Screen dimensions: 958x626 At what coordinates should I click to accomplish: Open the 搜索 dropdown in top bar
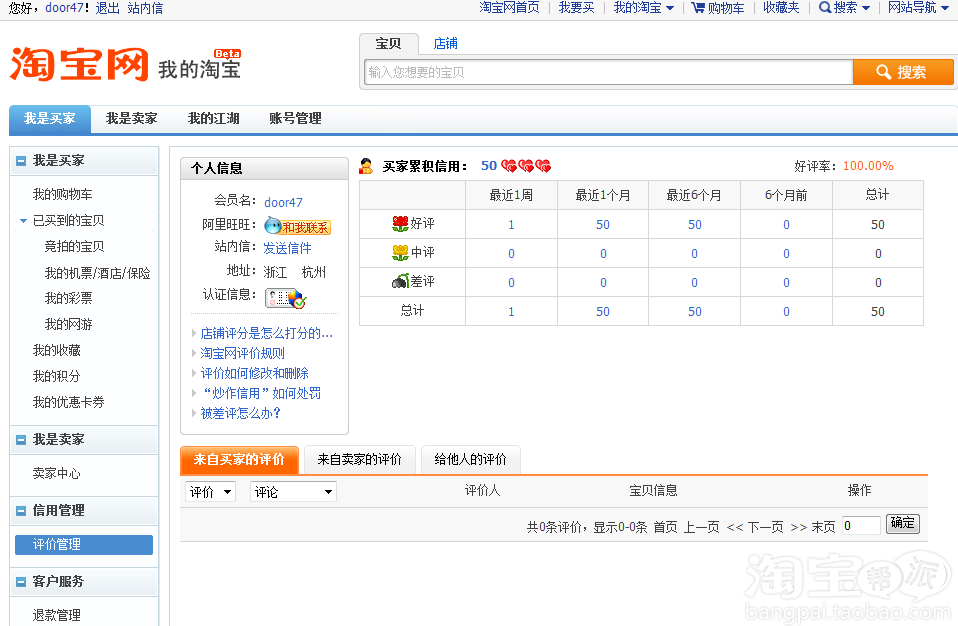pos(844,8)
